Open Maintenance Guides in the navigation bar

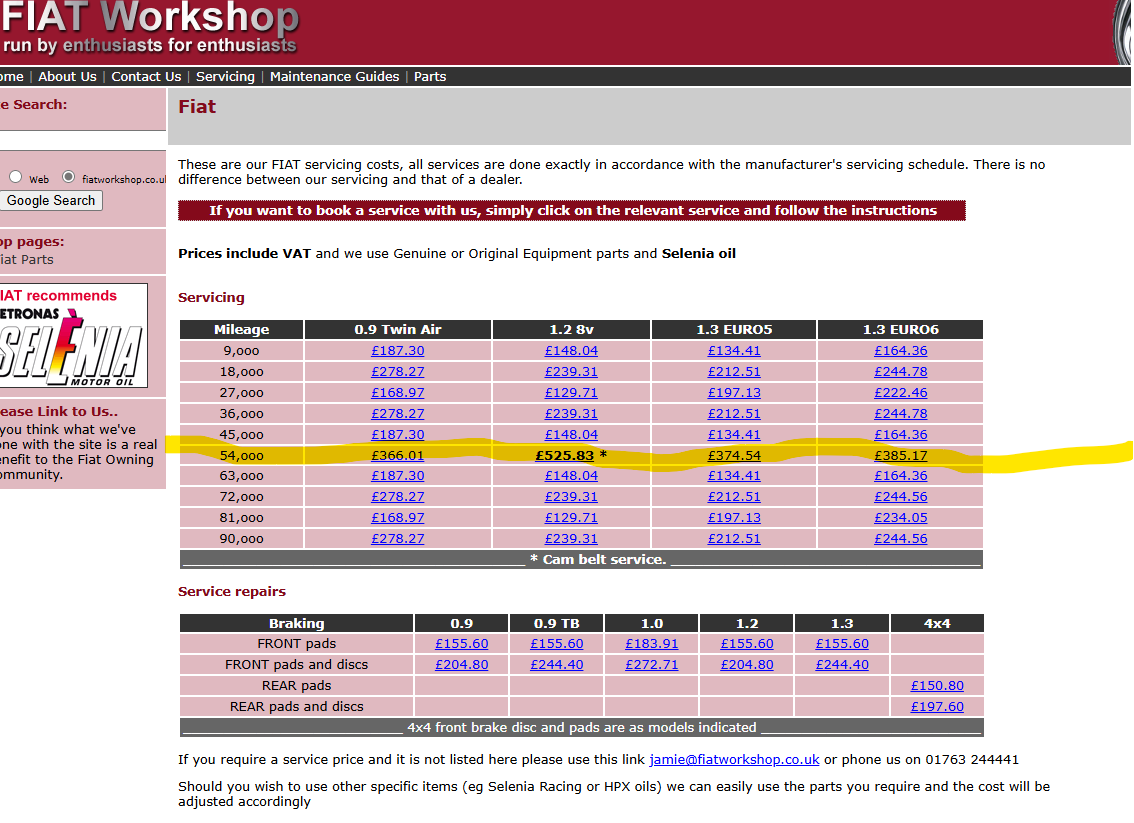pos(334,77)
